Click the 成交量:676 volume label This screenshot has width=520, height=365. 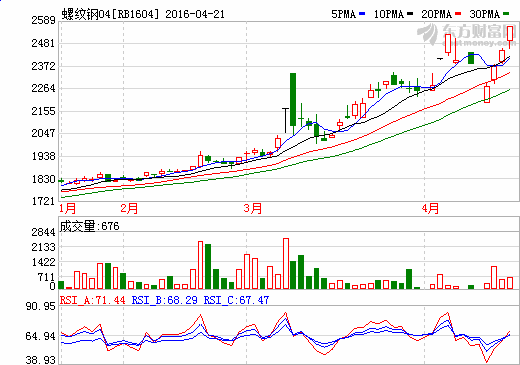(89, 226)
